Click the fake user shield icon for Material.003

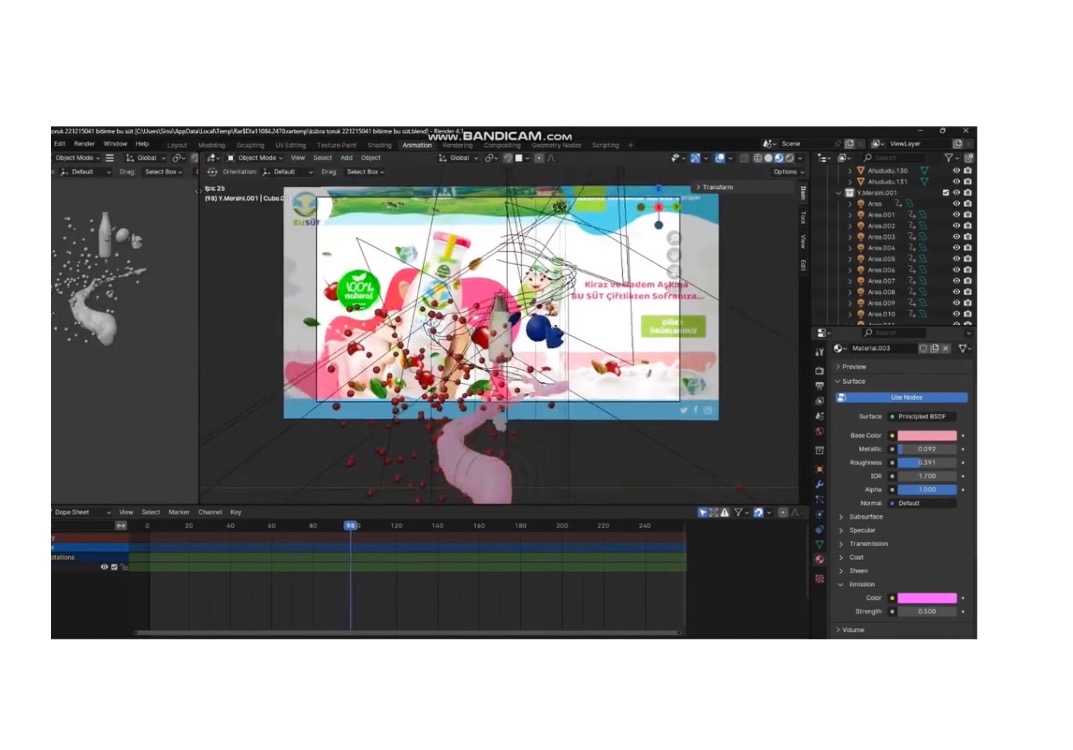[x=923, y=348]
